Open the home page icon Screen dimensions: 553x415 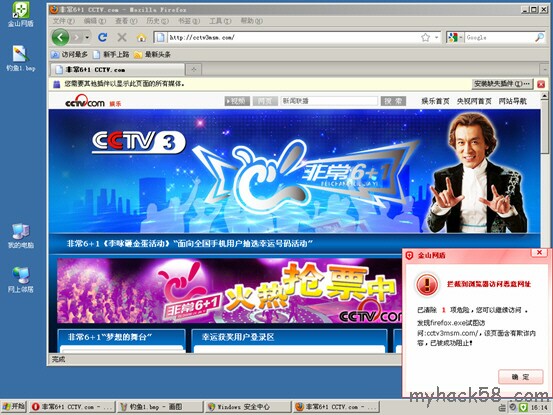pos(141,37)
